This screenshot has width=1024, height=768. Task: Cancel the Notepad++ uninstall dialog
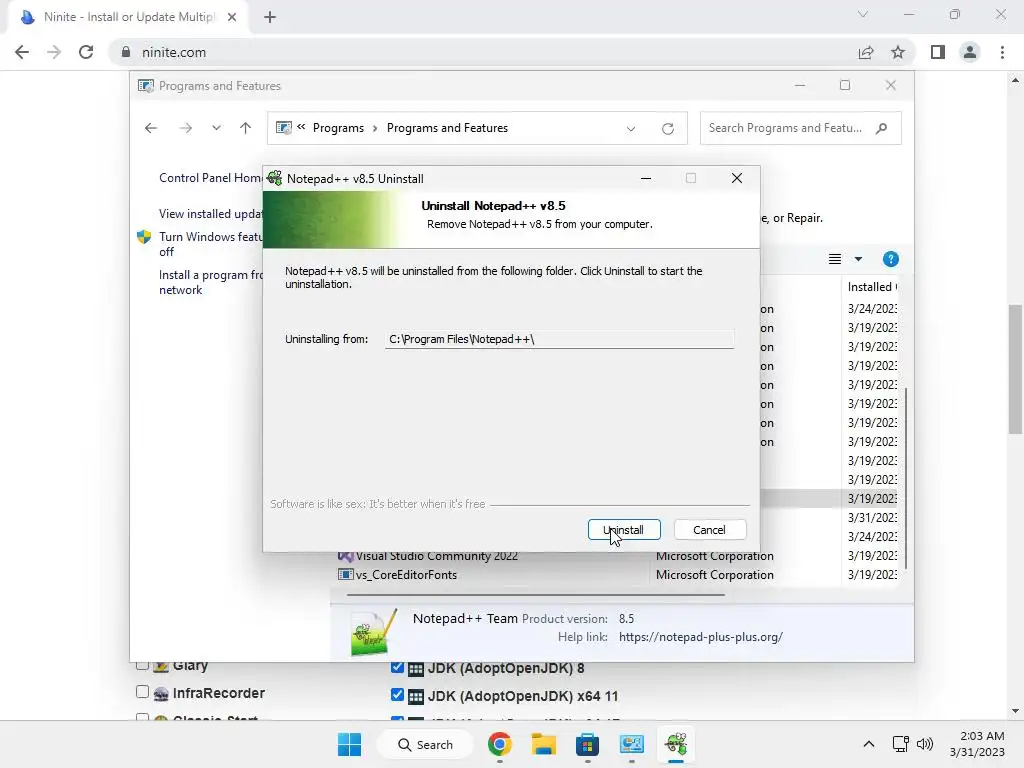(x=709, y=530)
